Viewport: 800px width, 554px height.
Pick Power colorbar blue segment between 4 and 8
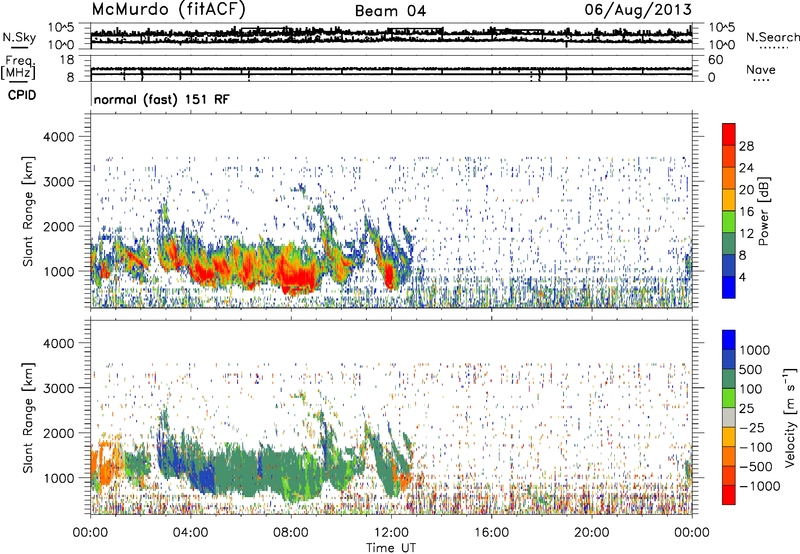729,265
